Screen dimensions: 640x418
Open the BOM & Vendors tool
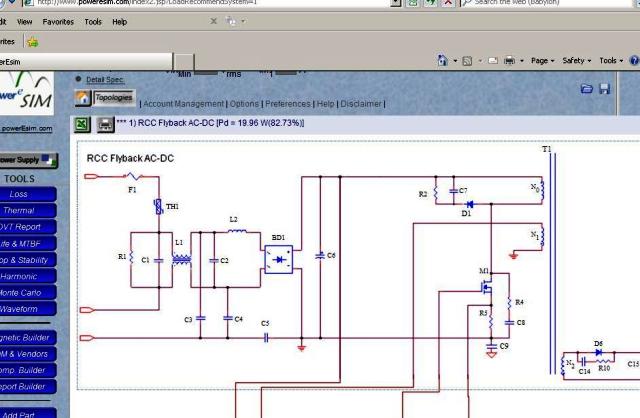click(28, 354)
